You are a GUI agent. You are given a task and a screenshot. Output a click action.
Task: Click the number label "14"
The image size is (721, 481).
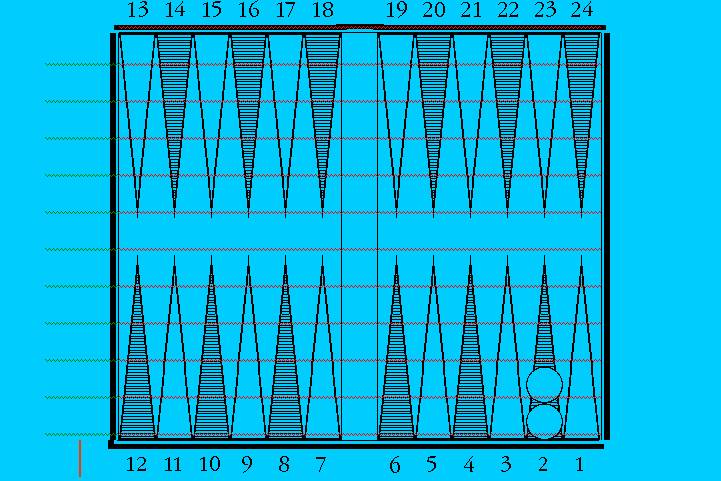(175, 10)
